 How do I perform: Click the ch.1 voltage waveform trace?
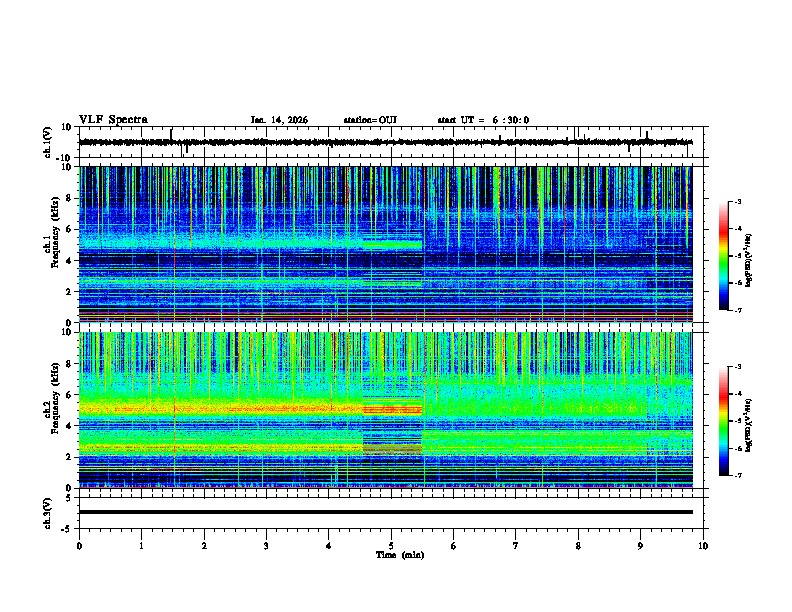point(385,142)
